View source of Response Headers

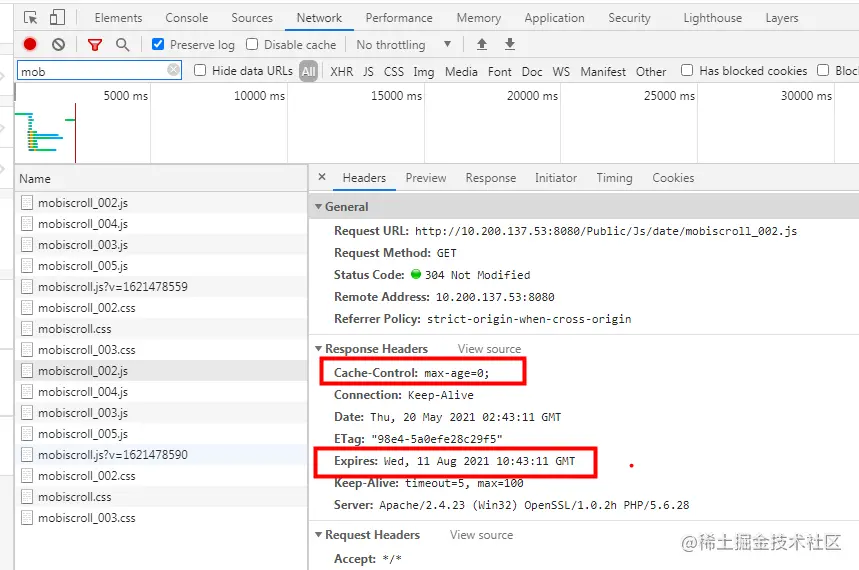click(489, 349)
